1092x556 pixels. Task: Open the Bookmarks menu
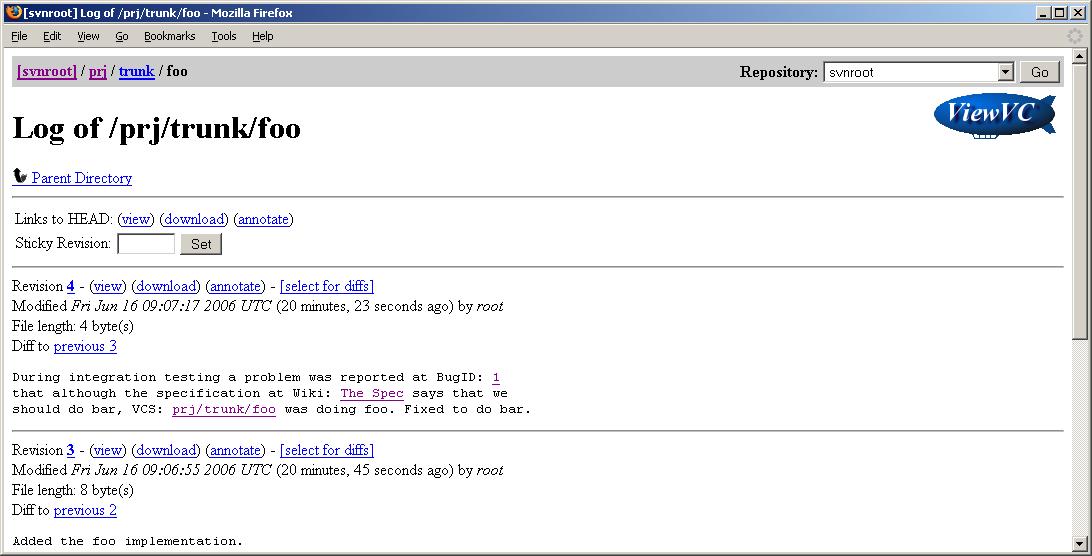(x=169, y=36)
